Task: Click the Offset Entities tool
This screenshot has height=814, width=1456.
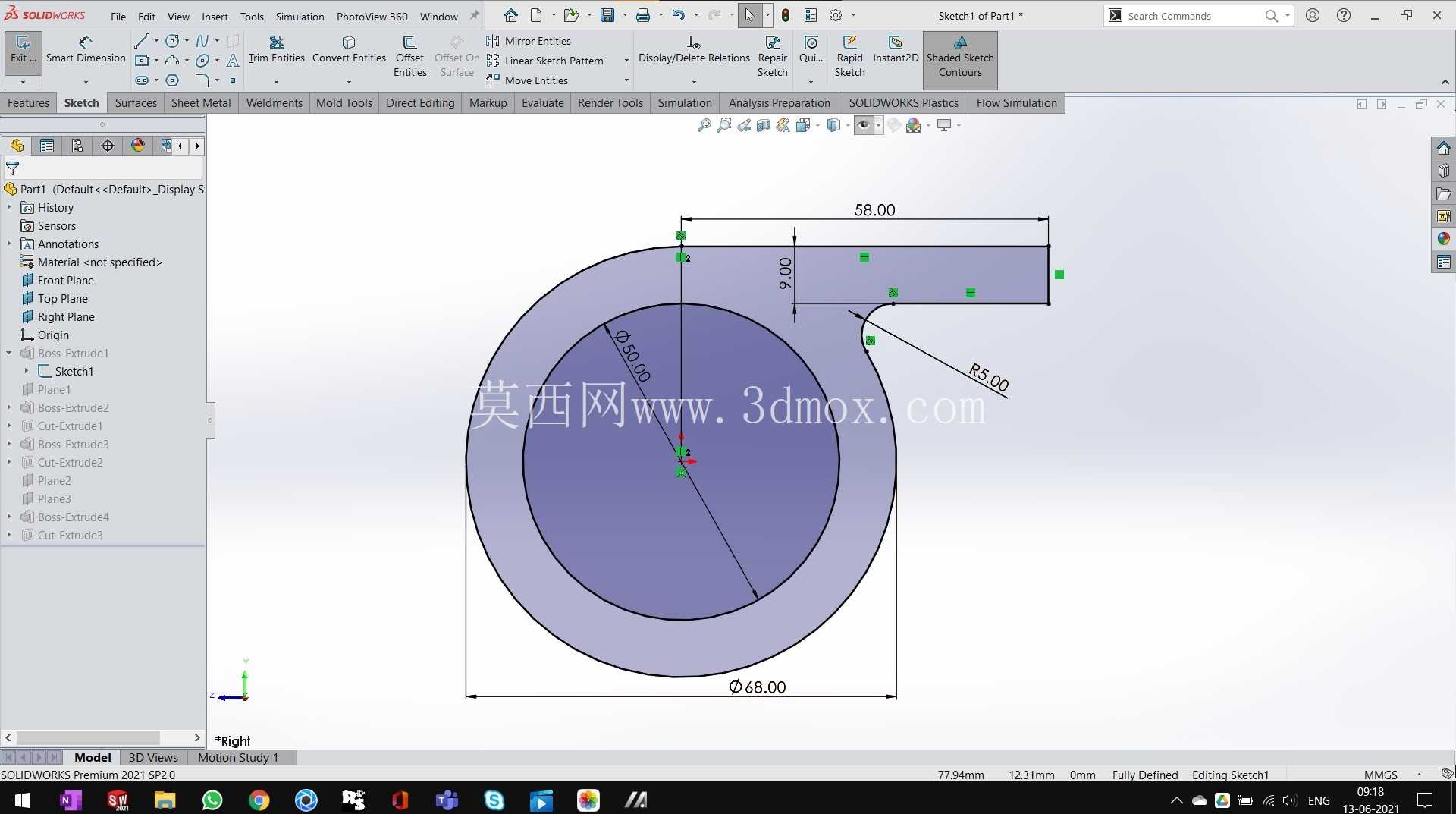Action: pyautogui.click(x=409, y=56)
